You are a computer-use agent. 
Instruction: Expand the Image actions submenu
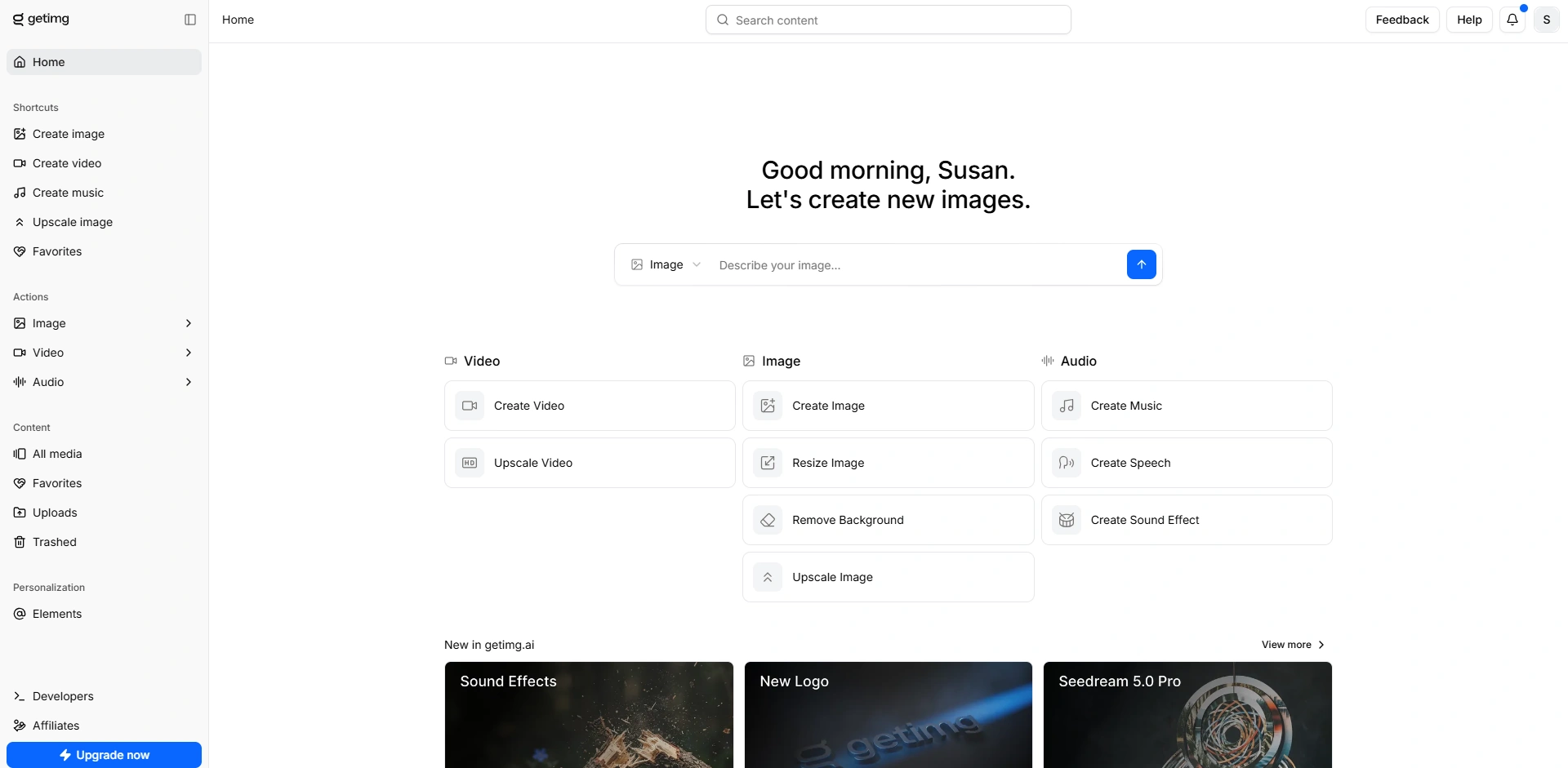(x=189, y=323)
